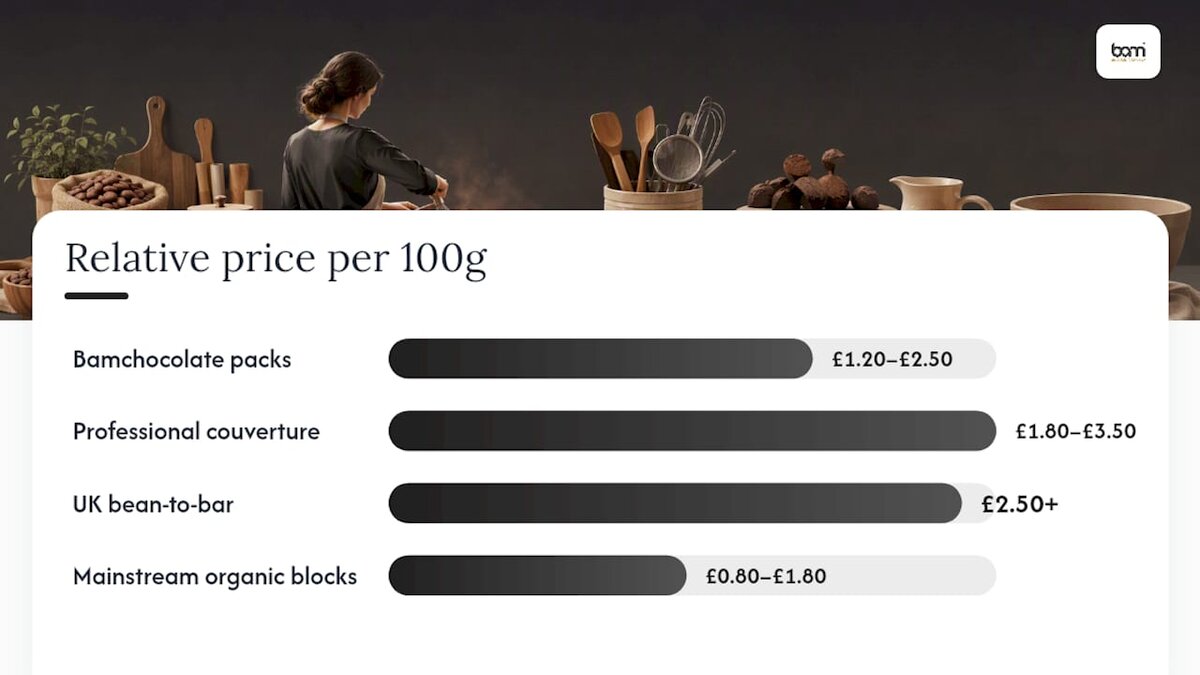Click the £1.80–£3.50 price text
This screenshot has height=675, width=1200.
(1076, 432)
